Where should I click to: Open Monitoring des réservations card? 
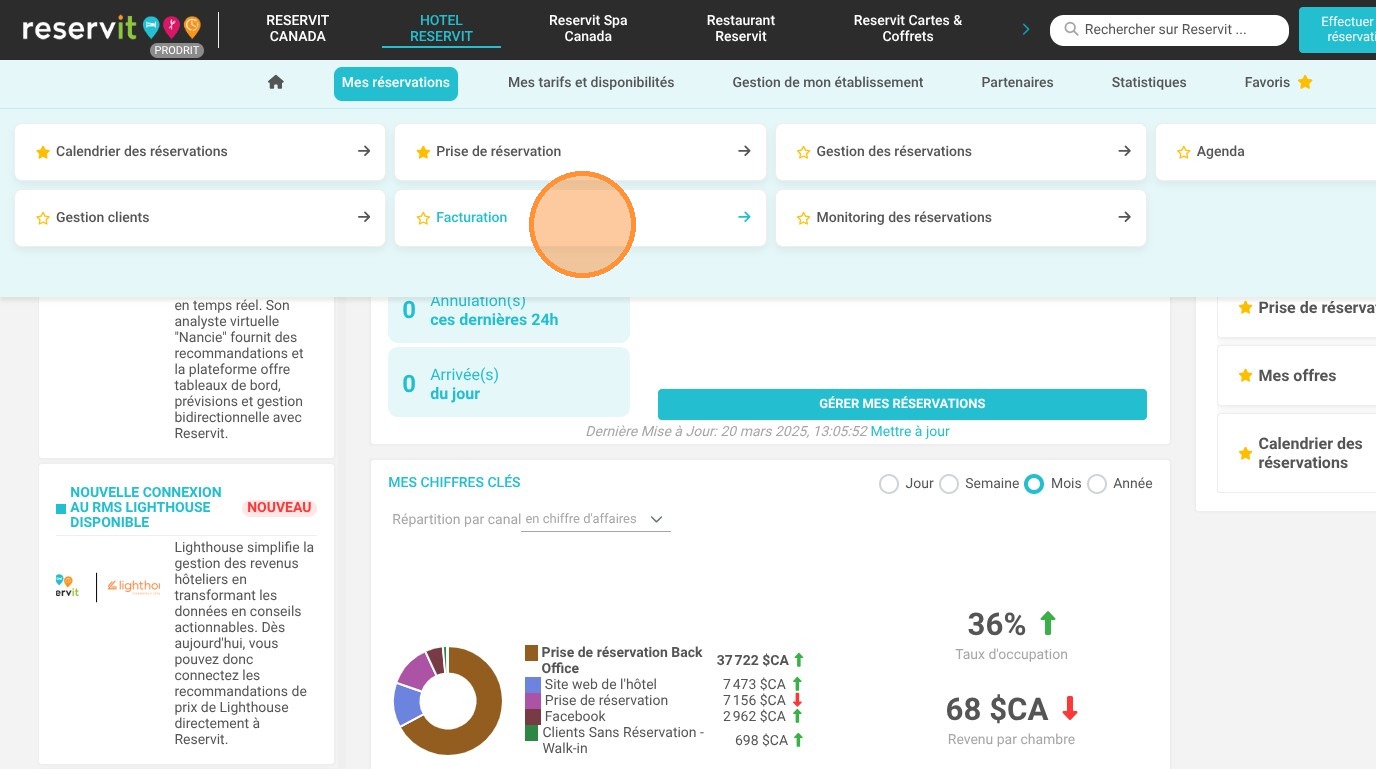coord(961,218)
